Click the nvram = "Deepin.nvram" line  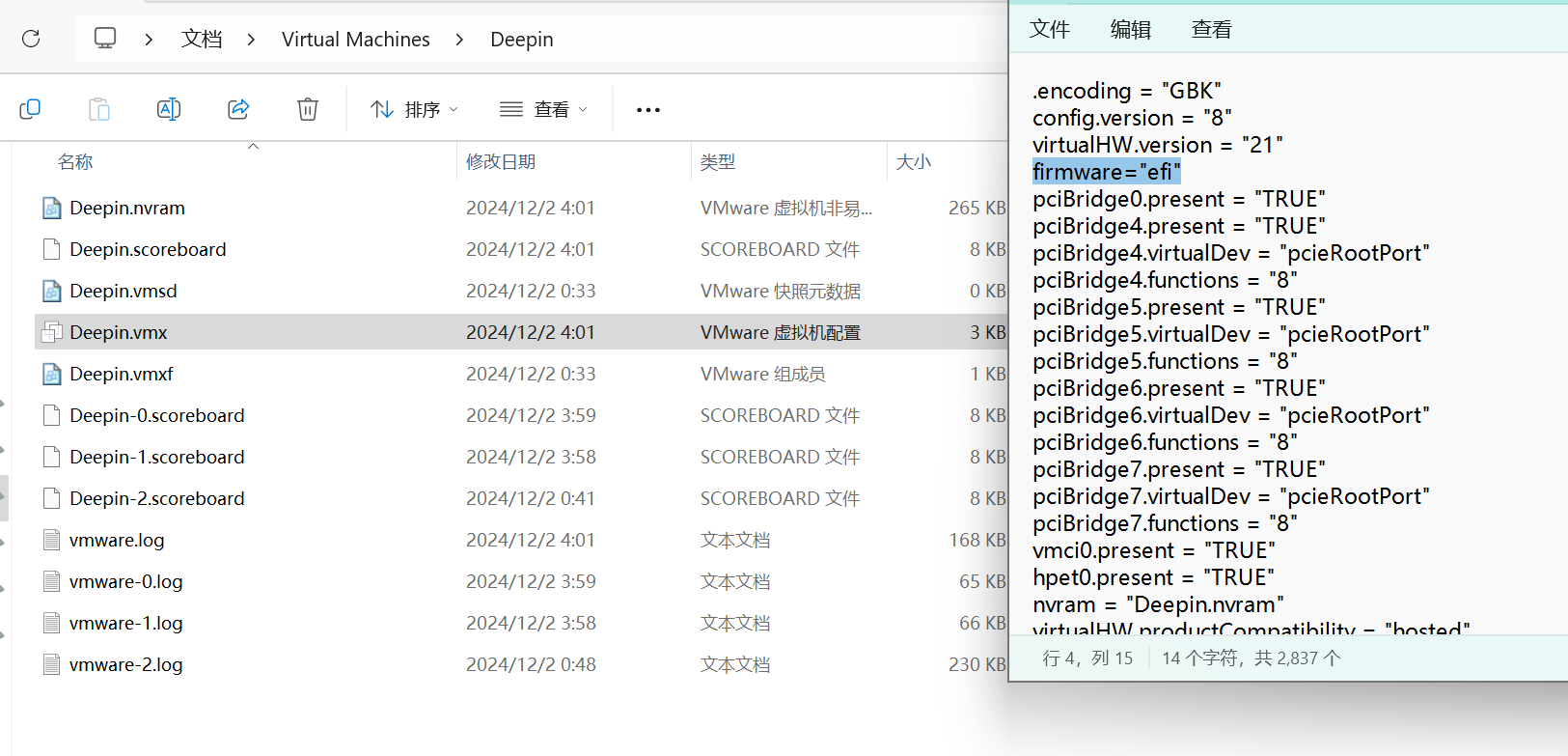1158,604
